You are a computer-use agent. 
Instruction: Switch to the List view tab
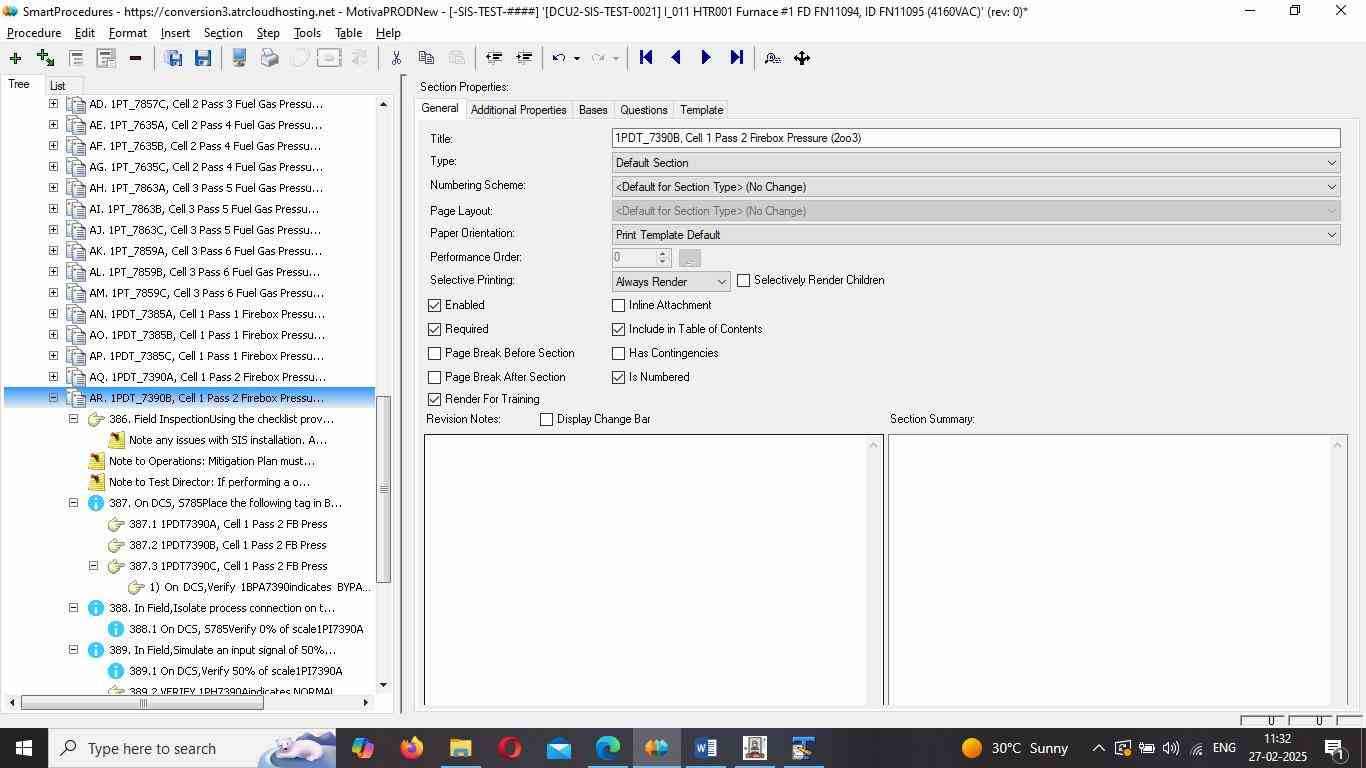pos(58,86)
